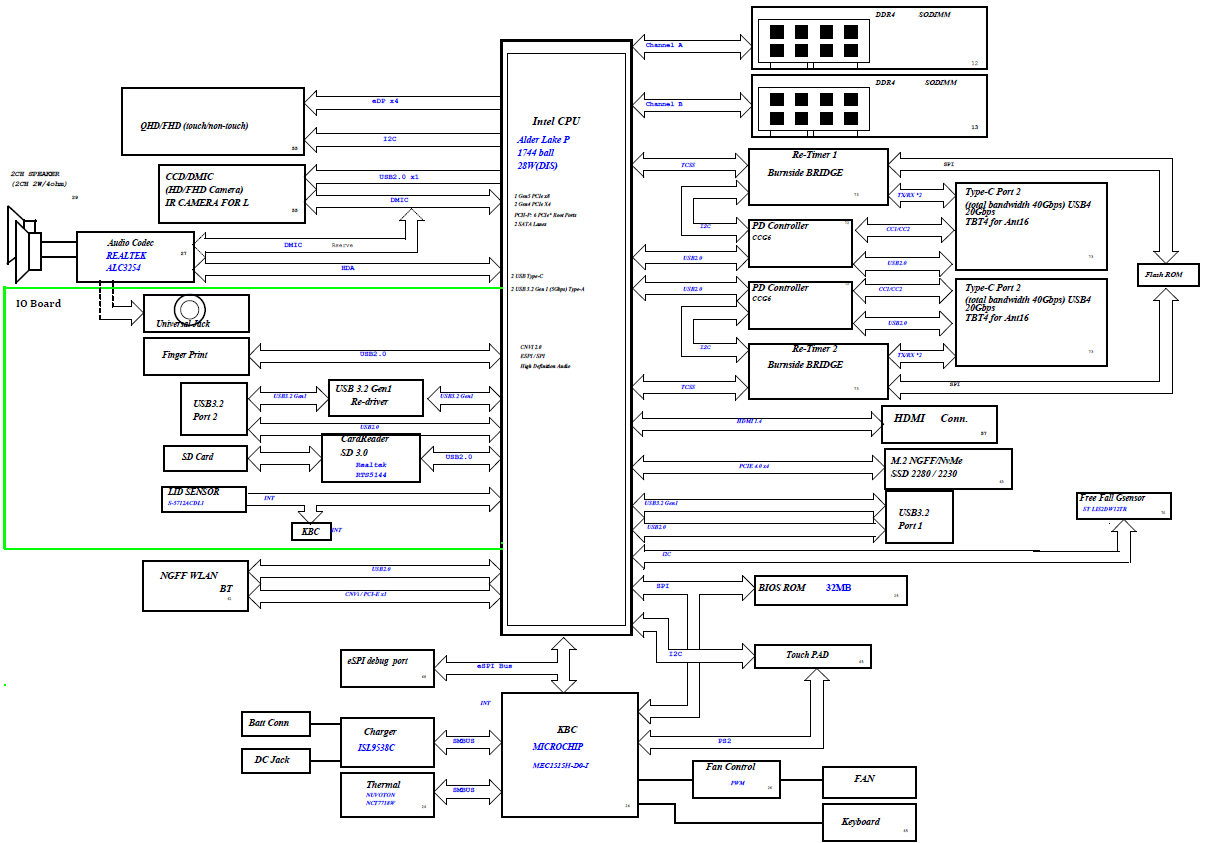The height and width of the screenshot is (843, 1208).
Task: Click the KBC Microchip MEC1515H block
Action: pos(569,746)
